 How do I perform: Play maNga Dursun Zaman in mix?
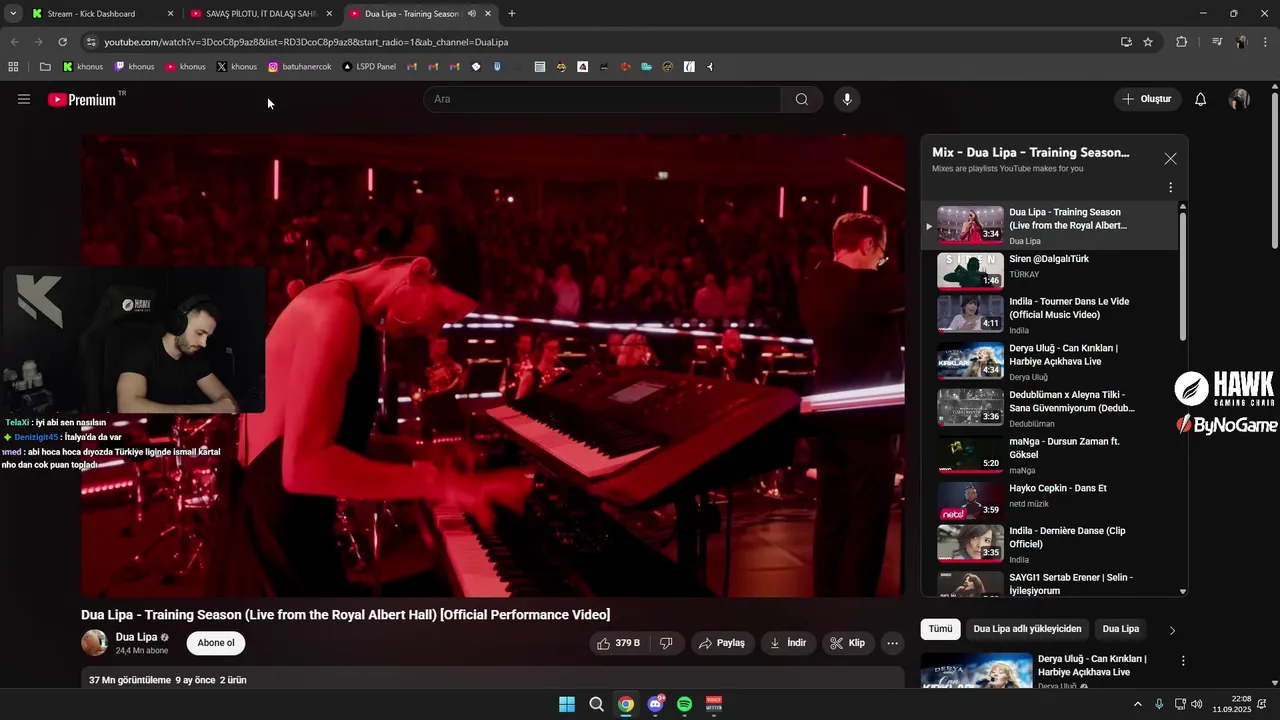pos(1050,454)
